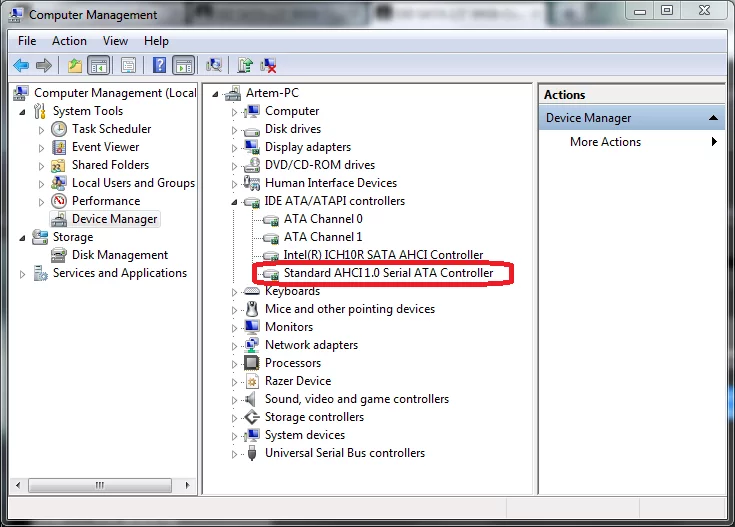Collapse the IDE ATA/ATAPI controllers node
Screen dimensions: 735x527
click(234, 202)
